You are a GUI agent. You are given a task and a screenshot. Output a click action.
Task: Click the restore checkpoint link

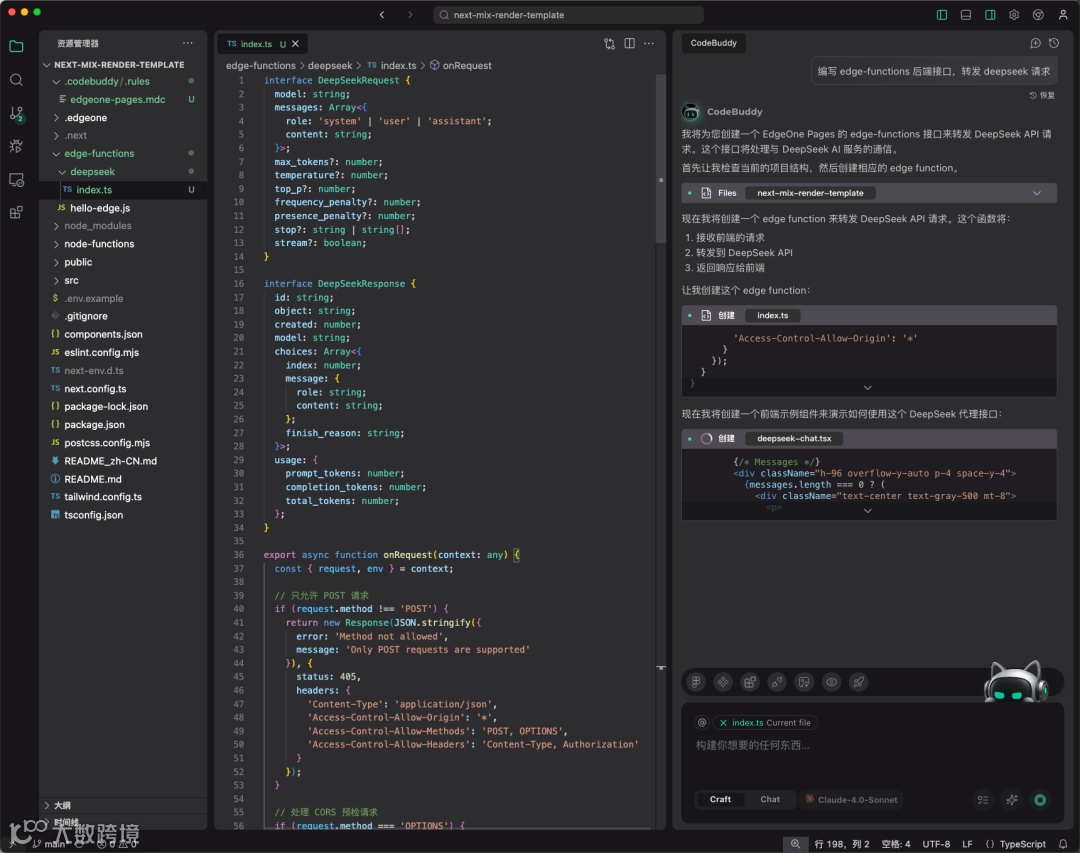tap(1042, 95)
